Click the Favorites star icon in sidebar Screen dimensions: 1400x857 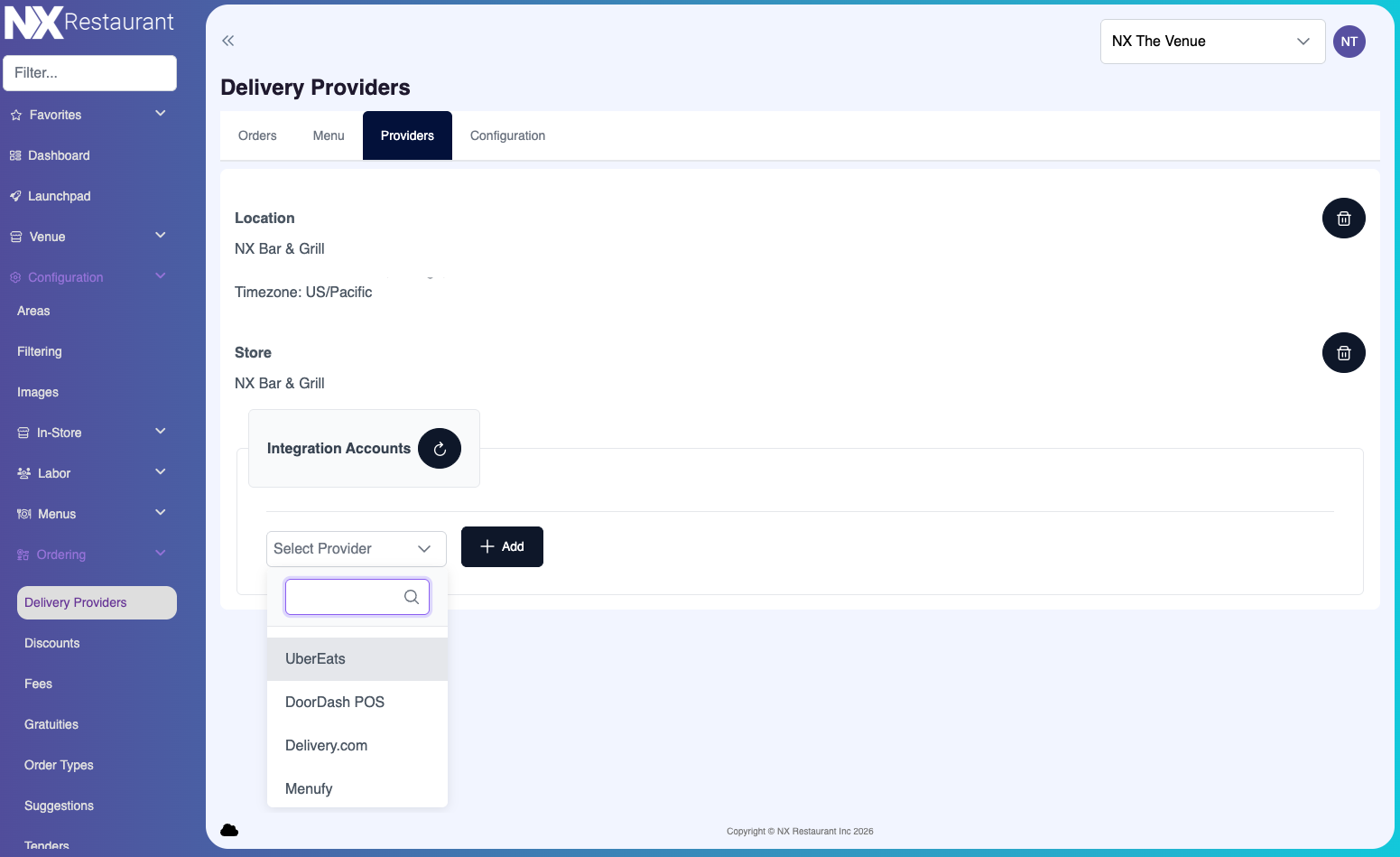[15, 115]
